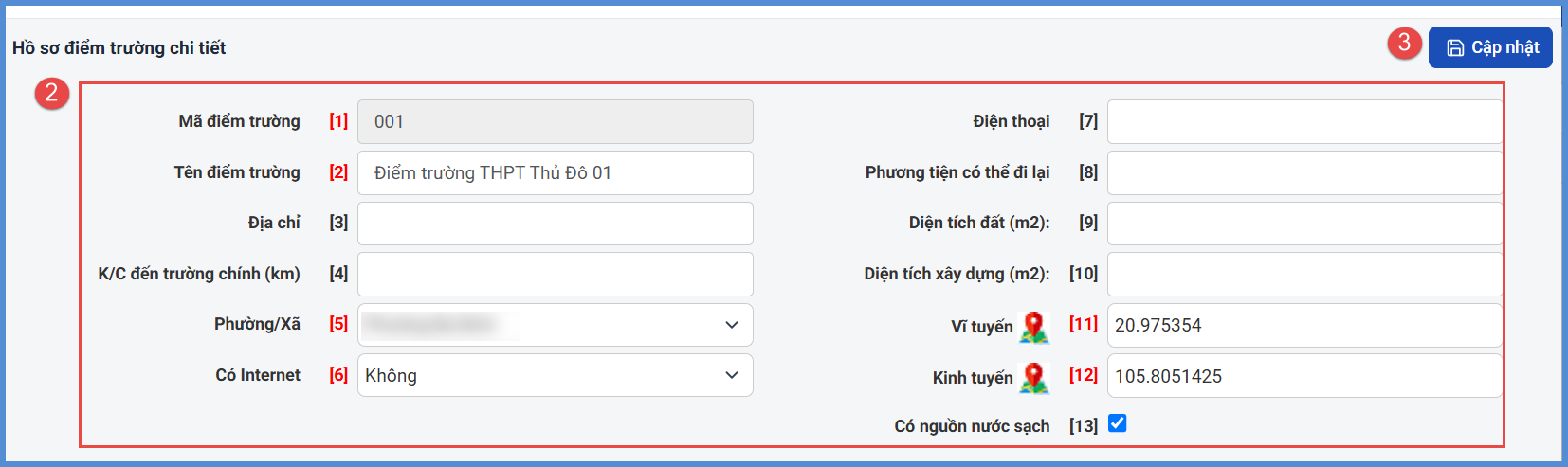Click the Vĩ tuyến label text
1568x467 pixels.
[x=982, y=327]
